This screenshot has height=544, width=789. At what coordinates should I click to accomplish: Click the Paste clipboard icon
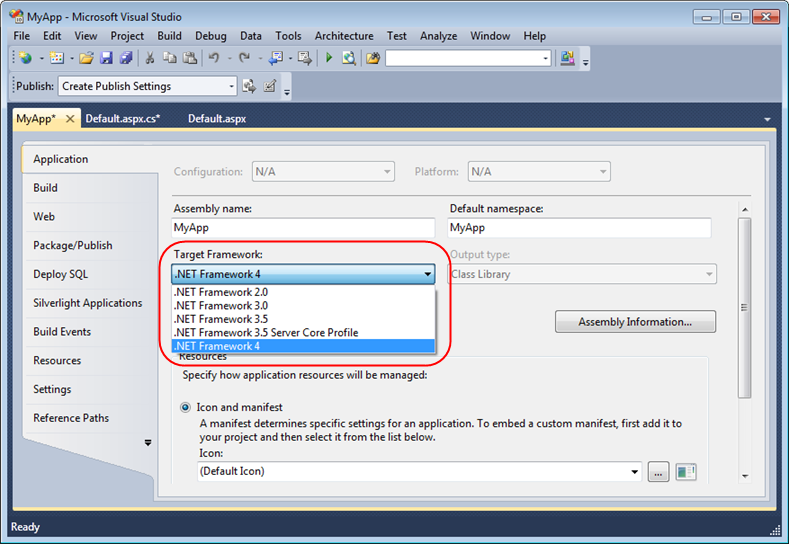click(x=190, y=58)
